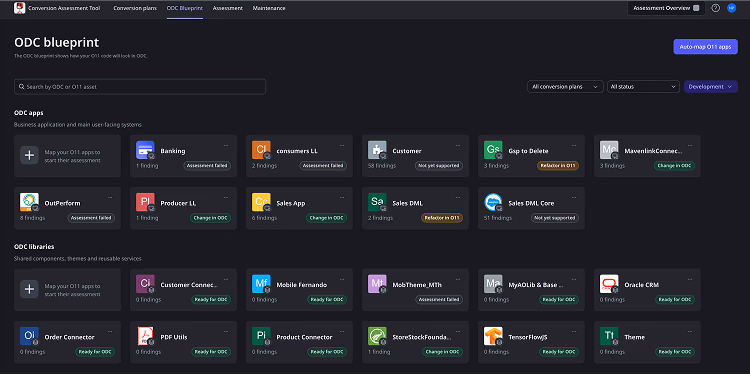Open options menu on Producer LL card
The image size is (750, 375).
click(226, 197)
